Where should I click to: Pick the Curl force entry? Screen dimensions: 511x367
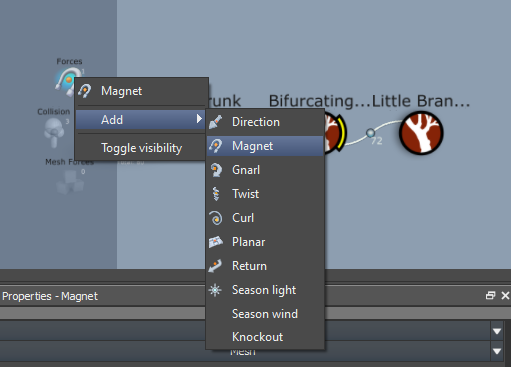(265, 218)
